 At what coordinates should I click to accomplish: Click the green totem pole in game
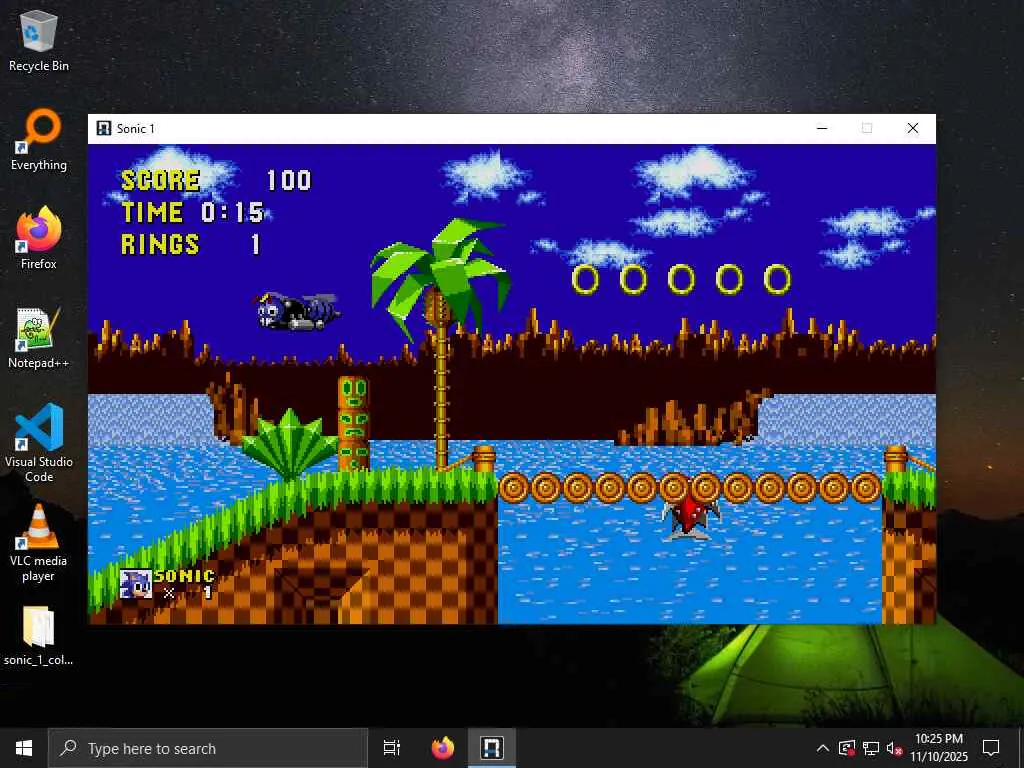353,423
